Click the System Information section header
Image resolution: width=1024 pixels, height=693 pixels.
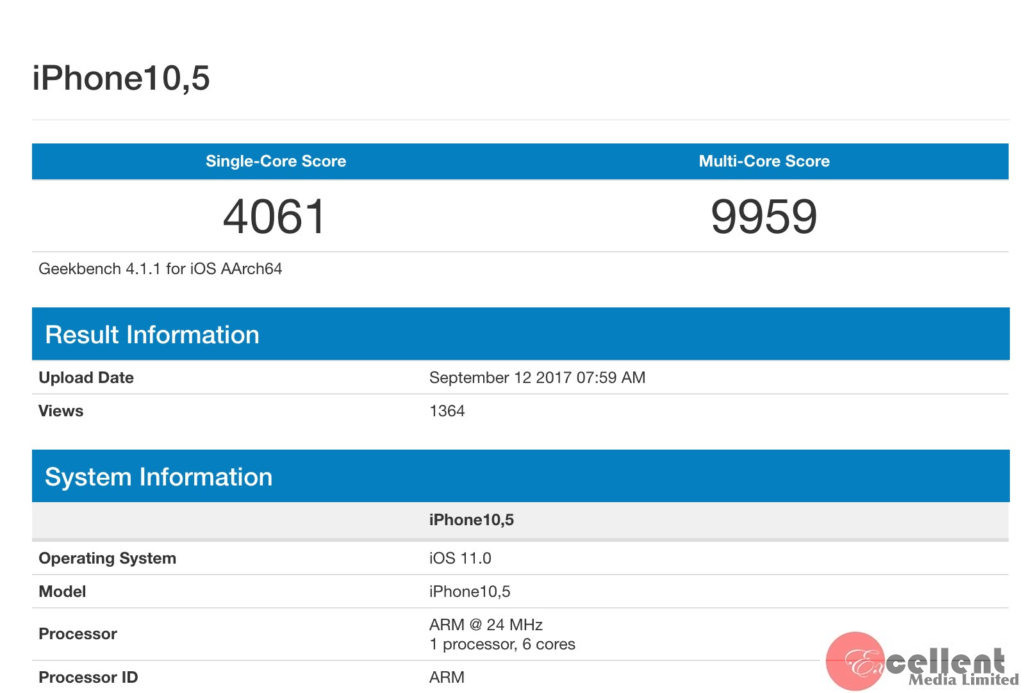pos(158,477)
